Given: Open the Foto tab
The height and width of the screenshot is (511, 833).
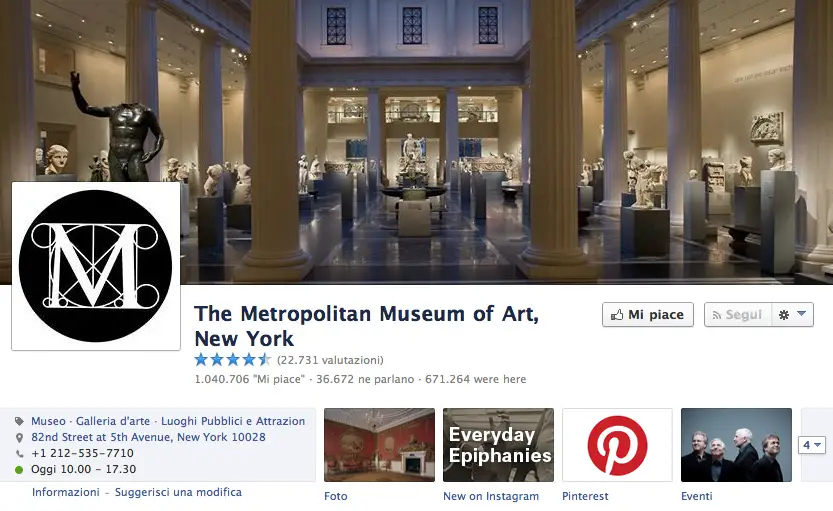Looking at the screenshot, I should (336, 496).
